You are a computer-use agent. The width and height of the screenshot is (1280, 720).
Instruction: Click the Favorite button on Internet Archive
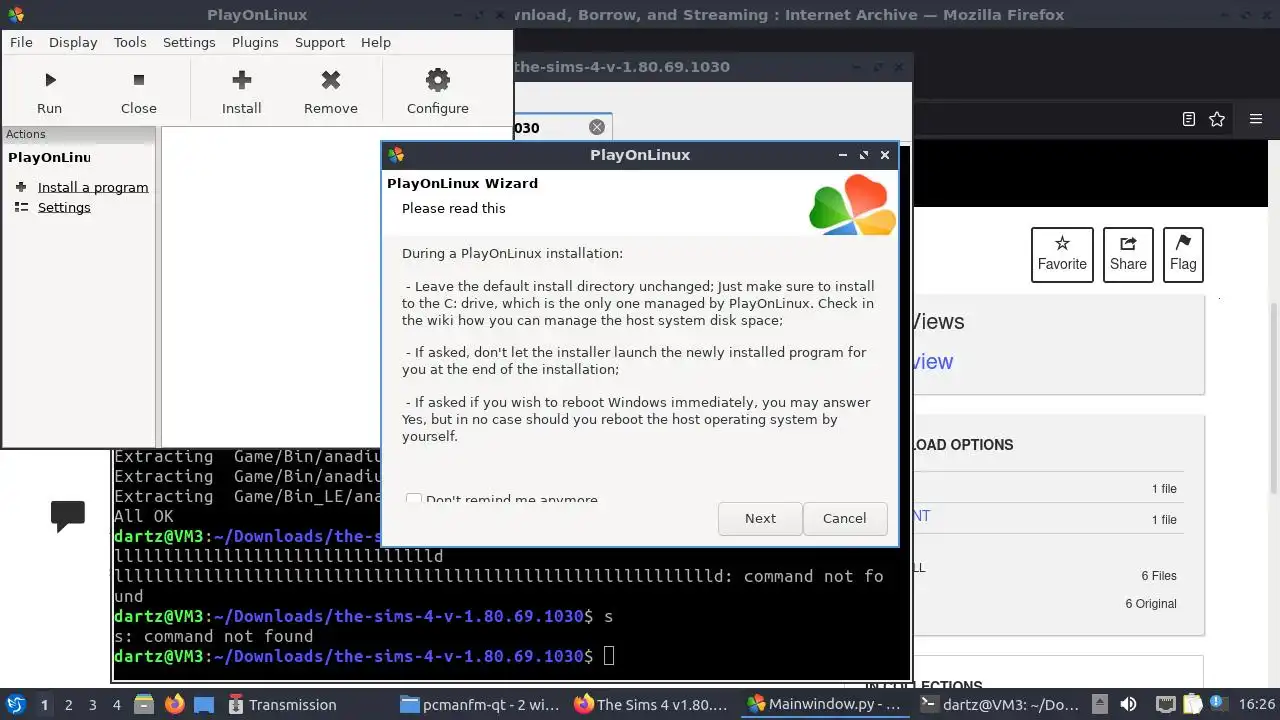click(x=1062, y=254)
